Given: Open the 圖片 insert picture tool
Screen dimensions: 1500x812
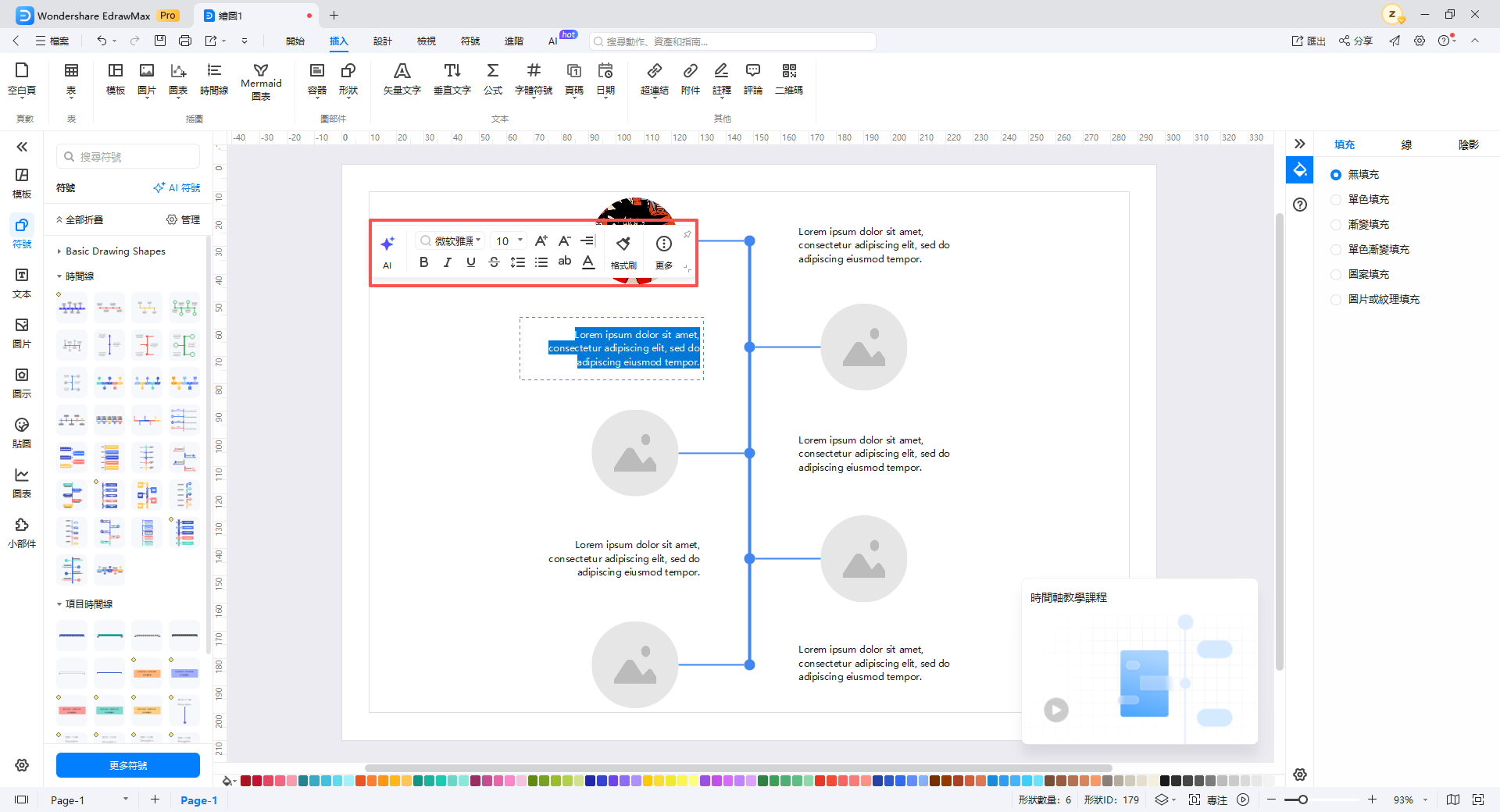Looking at the screenshot, I should (x=147, y=79).
